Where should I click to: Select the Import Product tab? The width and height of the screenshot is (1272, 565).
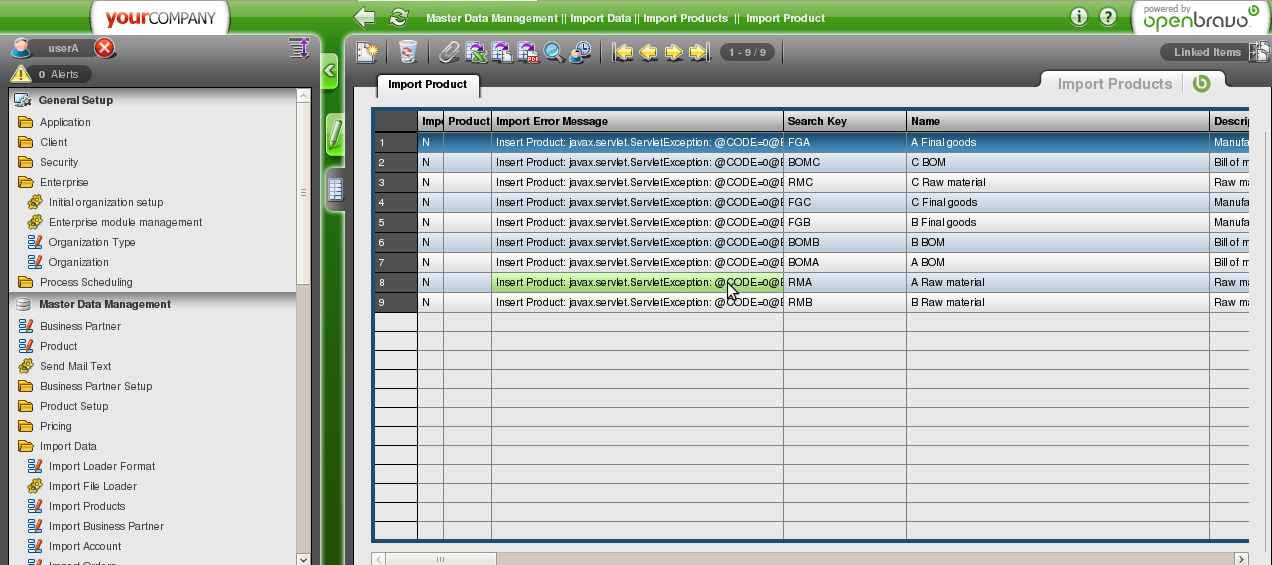(427, 85)
